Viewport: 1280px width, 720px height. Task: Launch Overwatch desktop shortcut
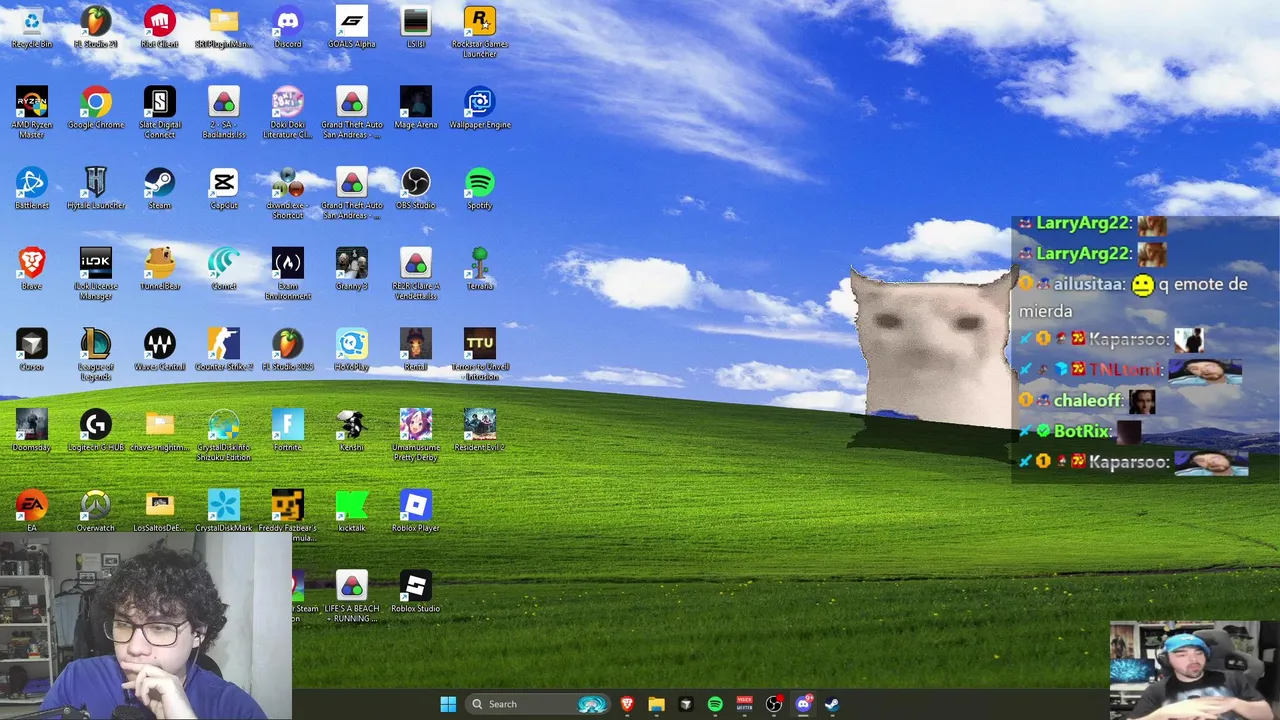[96, 512]
